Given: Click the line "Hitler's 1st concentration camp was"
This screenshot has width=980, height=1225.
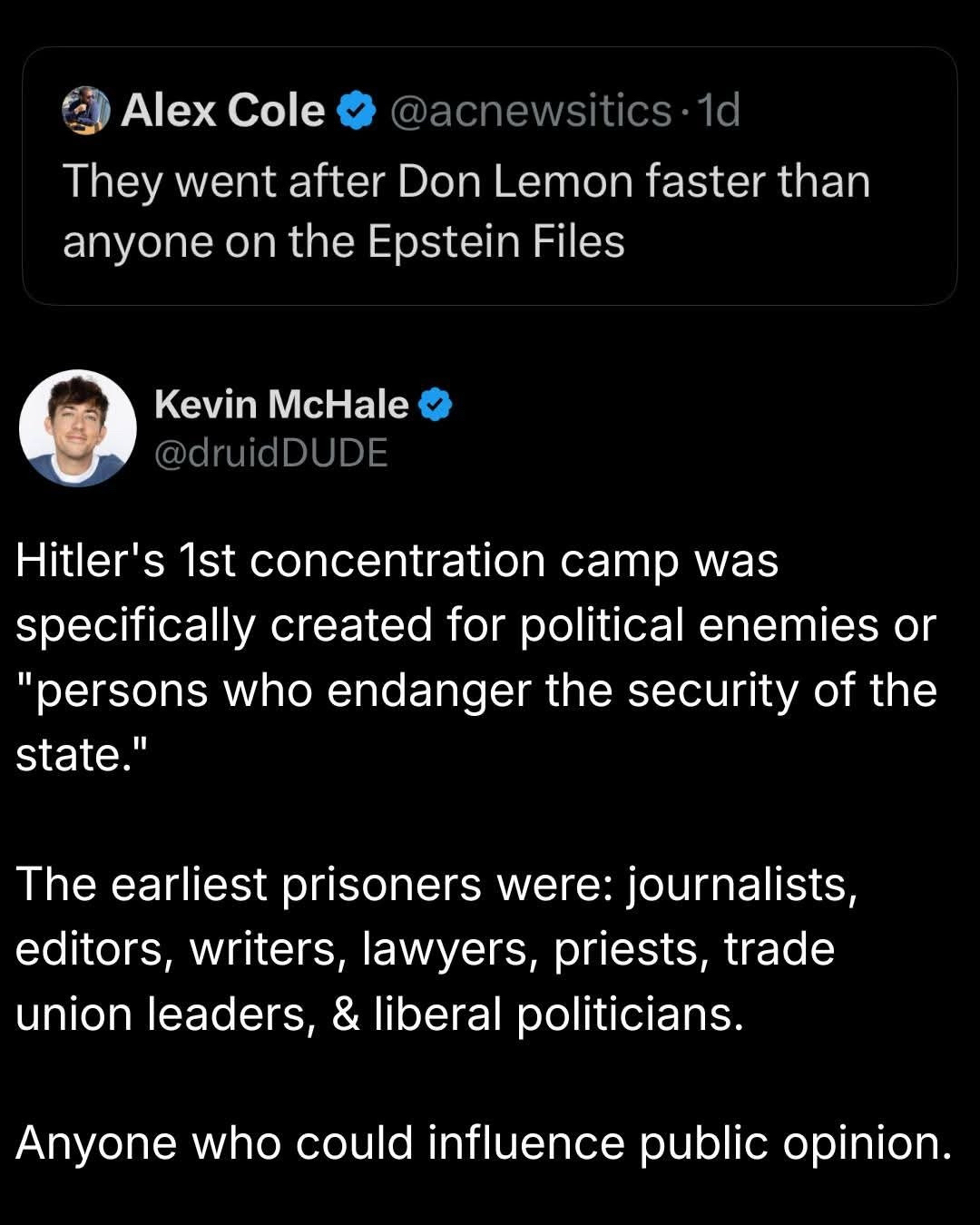Looking at the screenshot, I should pos(397,561).
